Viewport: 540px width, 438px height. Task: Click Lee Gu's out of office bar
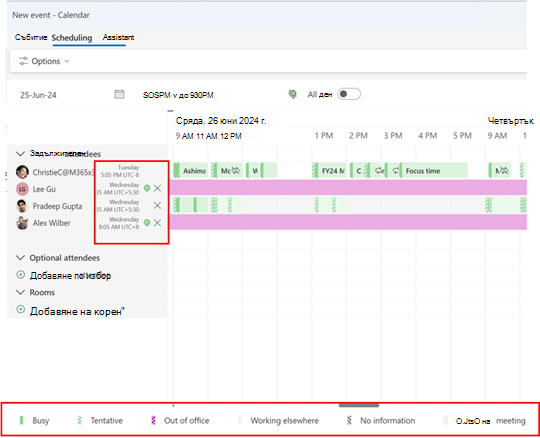pos(348,188)
